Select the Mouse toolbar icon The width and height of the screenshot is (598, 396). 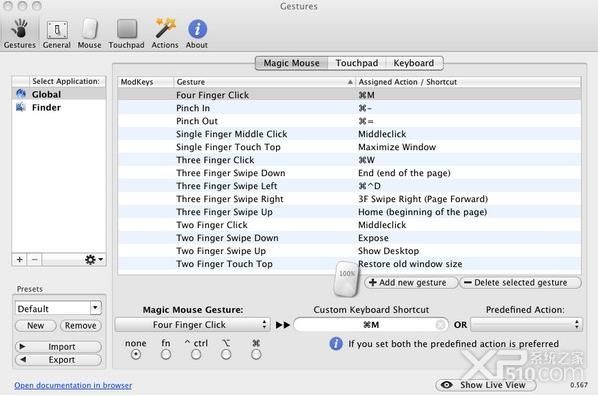pyautogui.click(x=89, y=29)
